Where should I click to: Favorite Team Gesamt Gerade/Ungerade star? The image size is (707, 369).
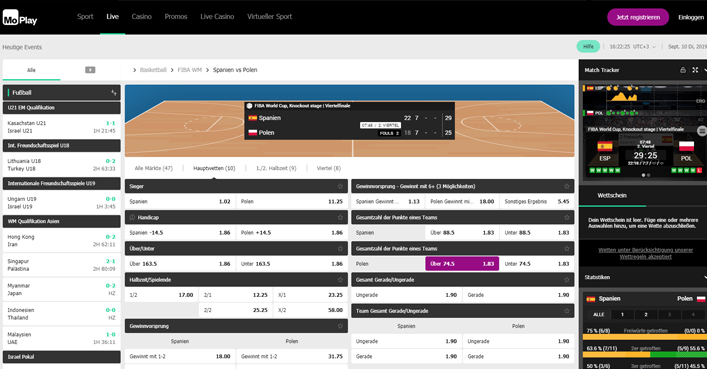pyautogui.click(x=566, y=311)
